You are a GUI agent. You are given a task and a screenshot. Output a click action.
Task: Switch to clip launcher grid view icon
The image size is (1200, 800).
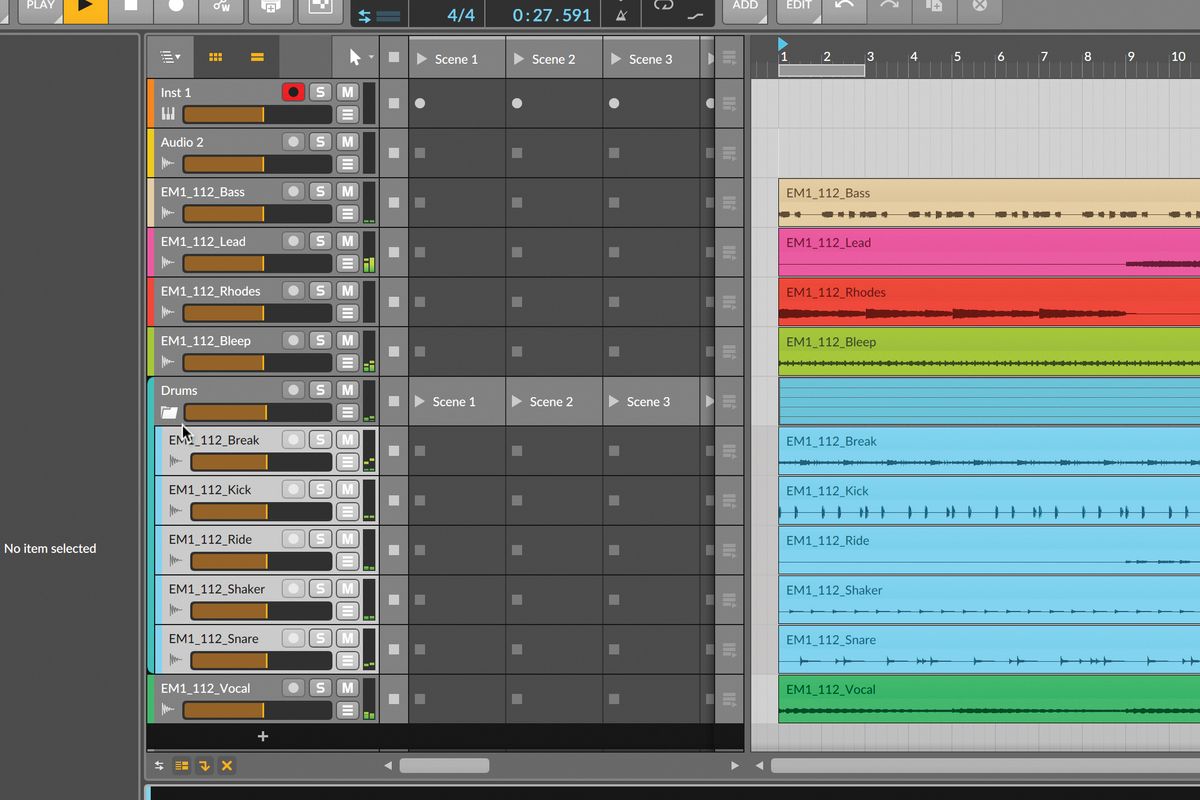[x=215, y=56]
